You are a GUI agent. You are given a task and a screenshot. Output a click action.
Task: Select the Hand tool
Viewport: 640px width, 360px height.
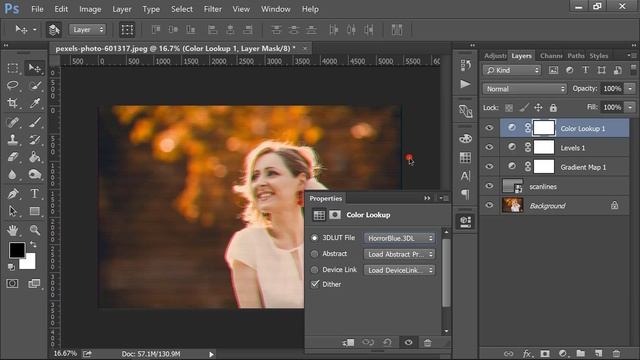(x=13, y=230)
